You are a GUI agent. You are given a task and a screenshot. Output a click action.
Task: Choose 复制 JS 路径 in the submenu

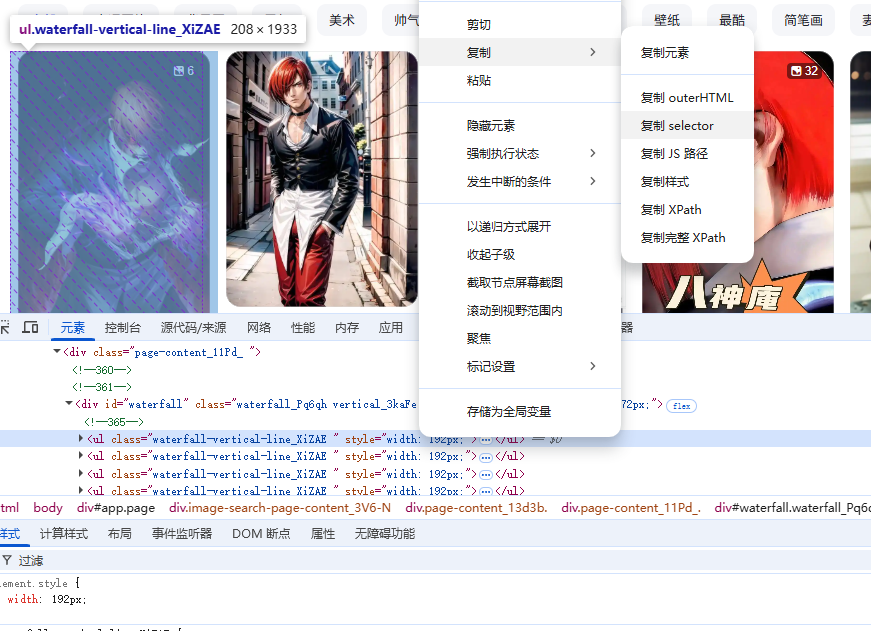pyautogui.click(x=687, y=153)
